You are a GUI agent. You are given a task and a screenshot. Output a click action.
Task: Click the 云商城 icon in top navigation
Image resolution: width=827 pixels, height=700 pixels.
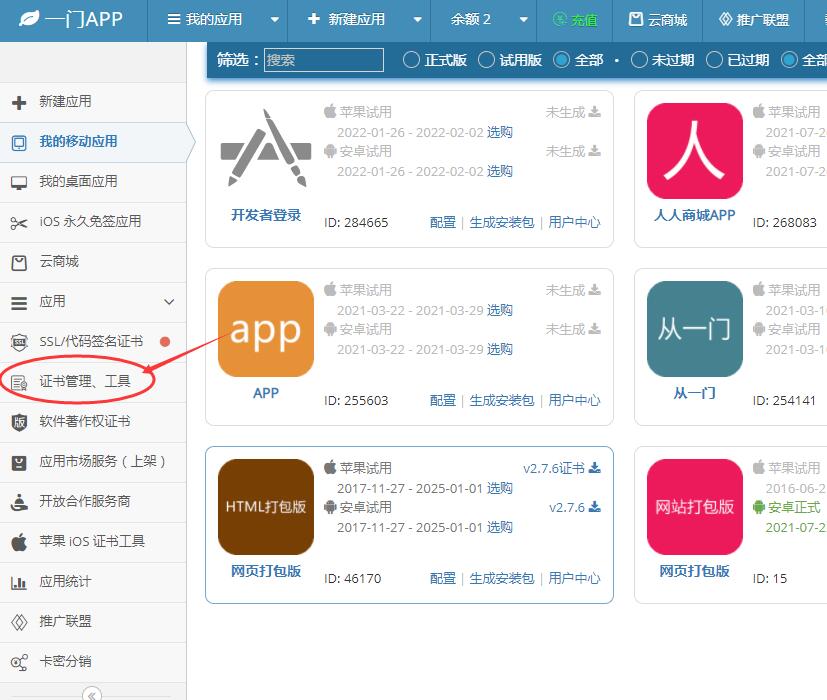[636, 20]
